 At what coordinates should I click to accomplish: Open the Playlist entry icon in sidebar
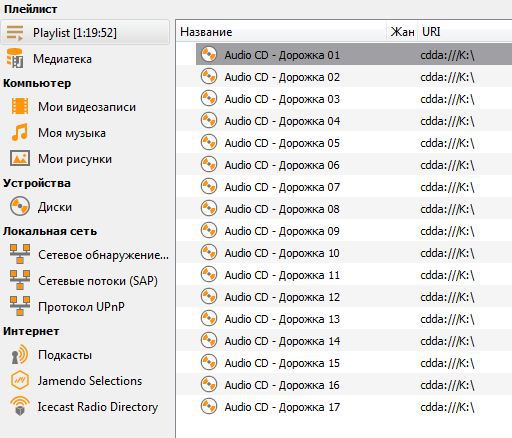click(15, 33)
